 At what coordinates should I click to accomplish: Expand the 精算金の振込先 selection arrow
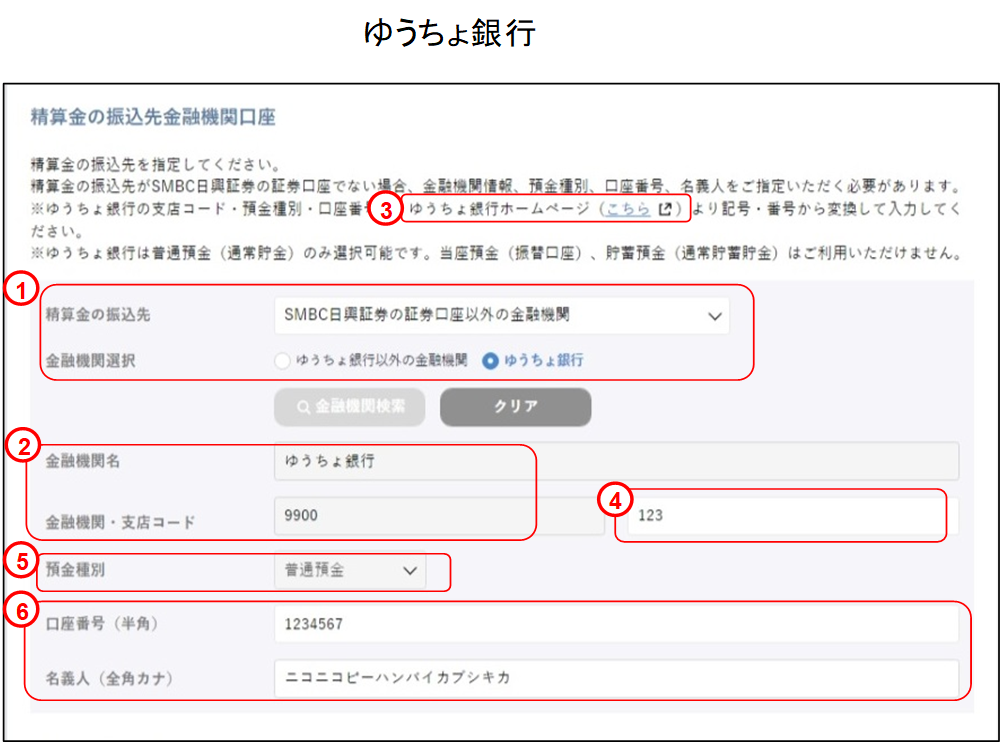pos(714,315)
